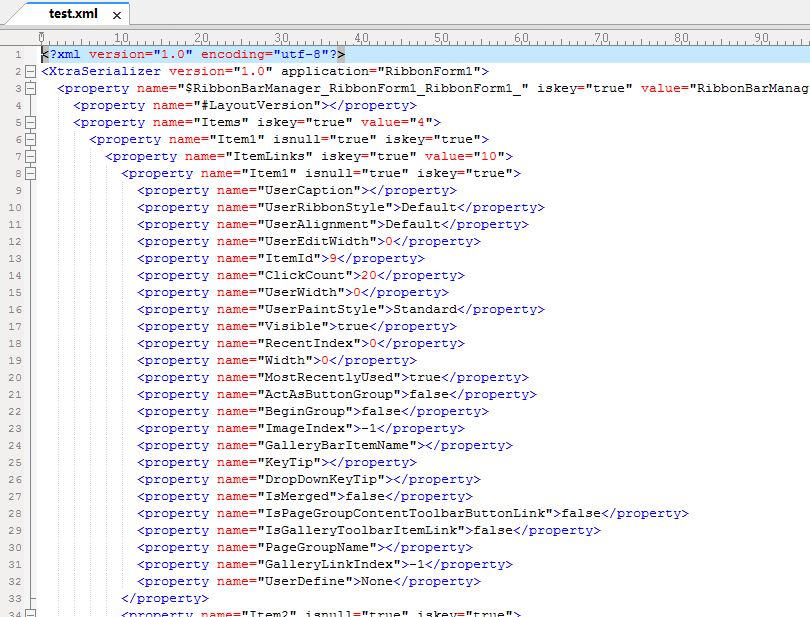Collapse the XtraSerializer fold on line 2
The image size is (810, 617).
tap(30, 71)
